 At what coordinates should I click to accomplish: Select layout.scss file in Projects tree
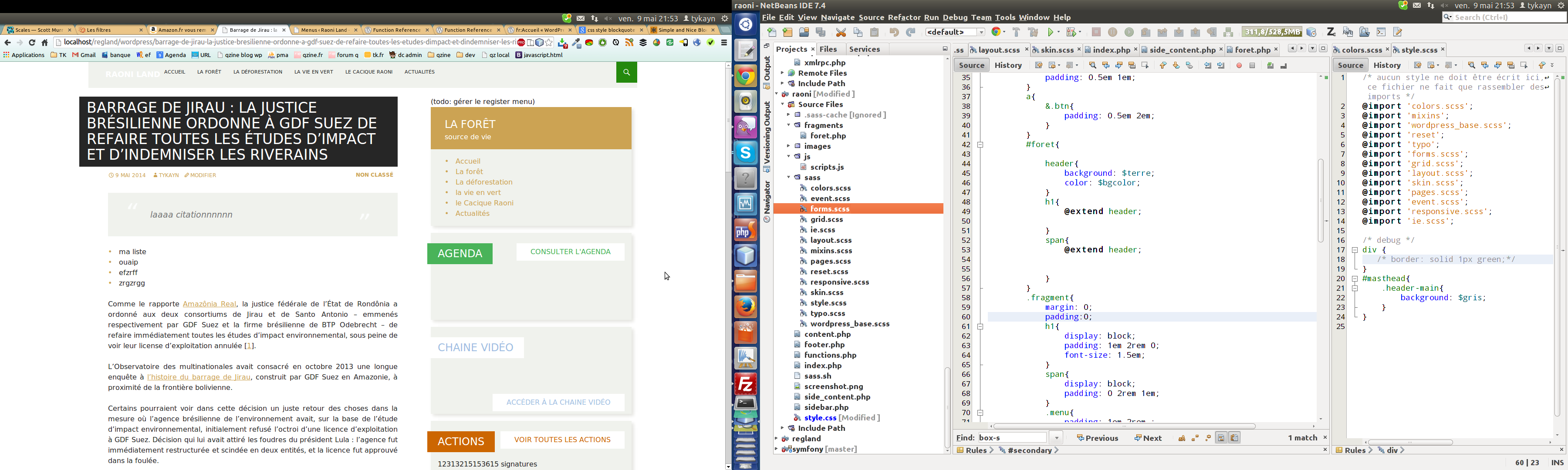tap(830, 240)
